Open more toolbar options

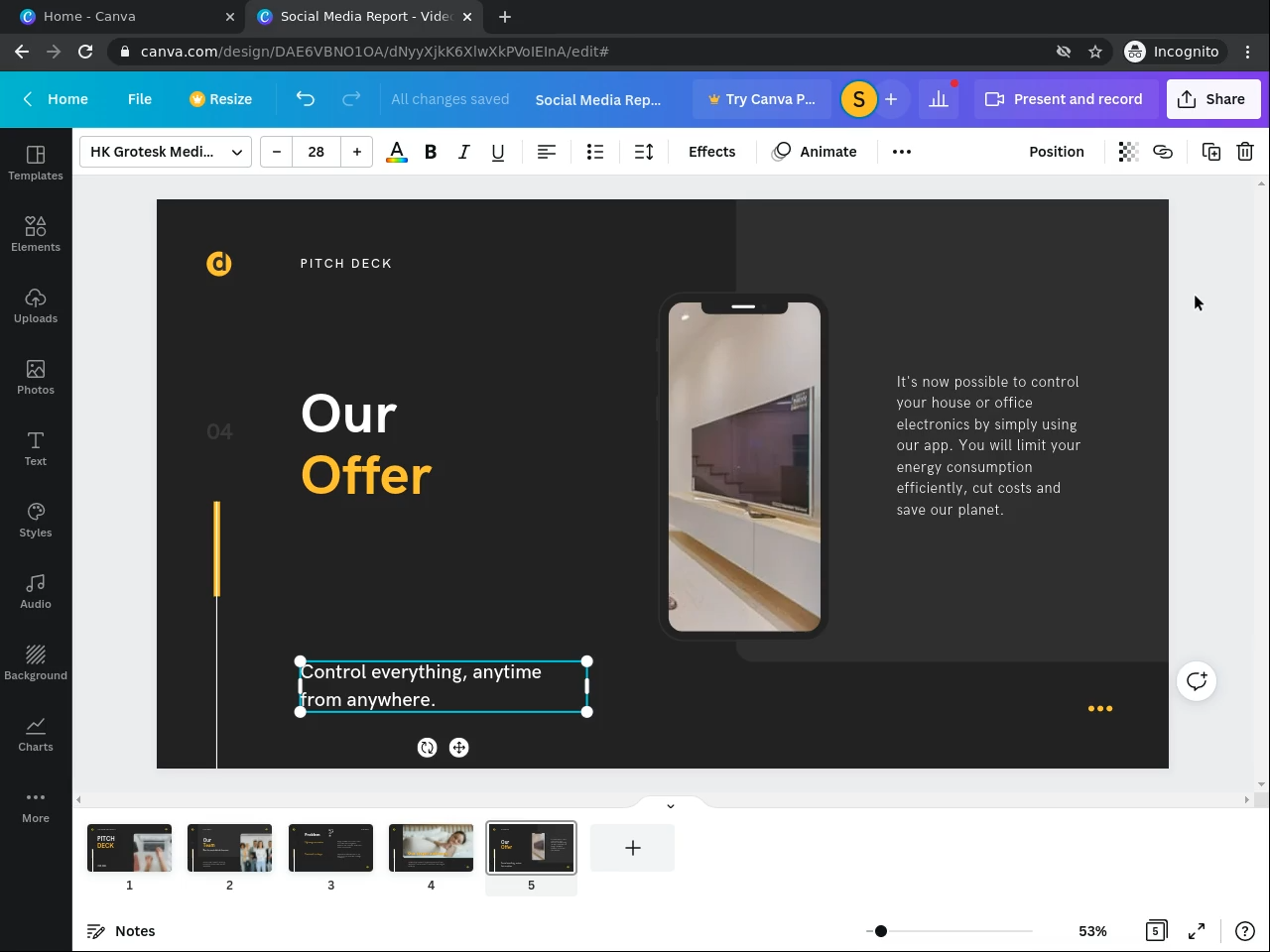[x=902, y=152]
